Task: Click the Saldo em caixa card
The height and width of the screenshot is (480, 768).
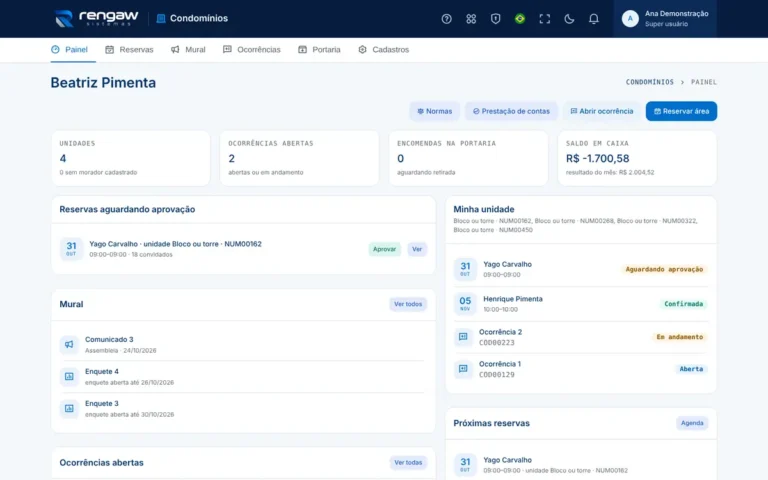Action: 637,158
